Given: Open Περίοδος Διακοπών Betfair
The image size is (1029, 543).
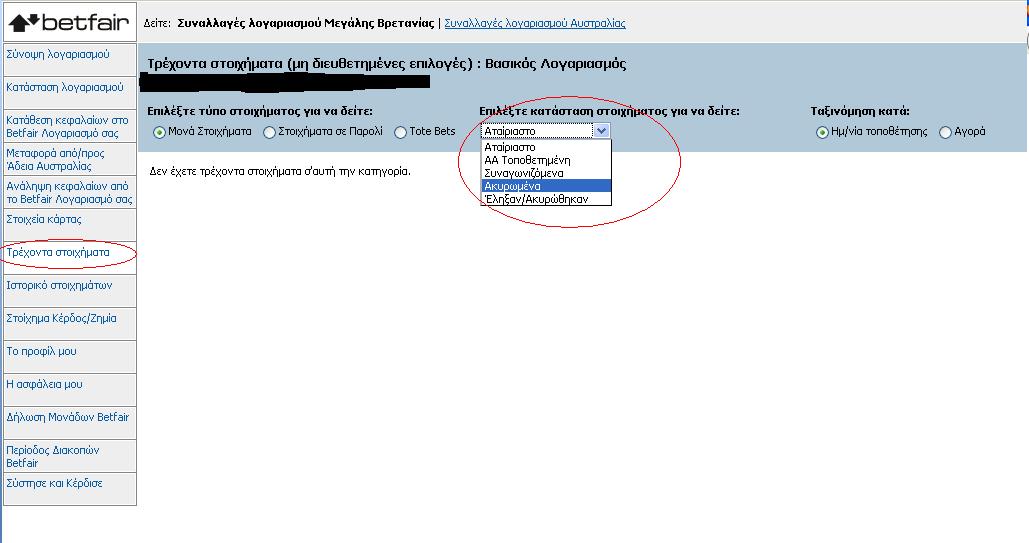Looking at the screenshot, I should tap(52, 456).
